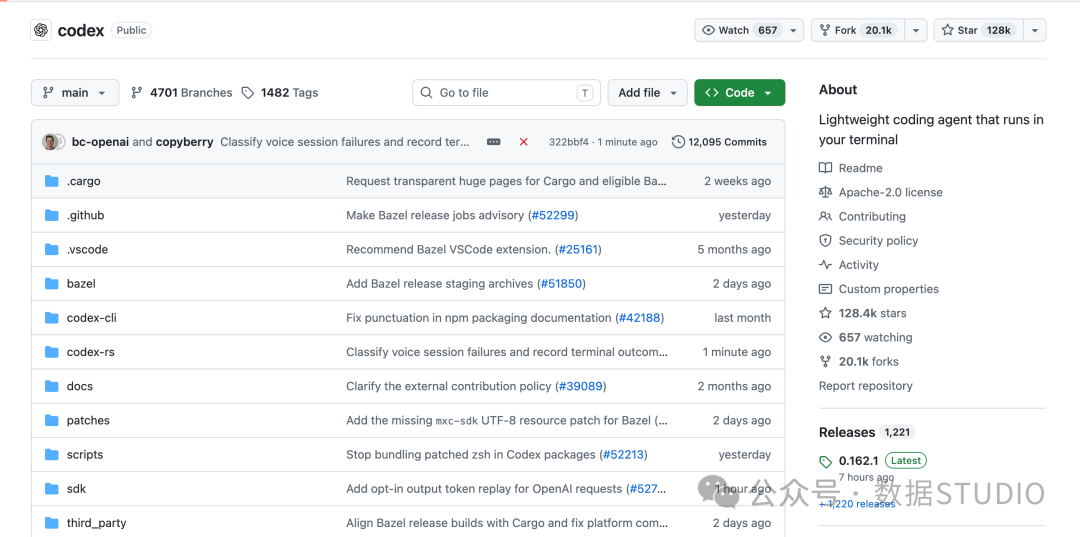
Task: View the 128.4k stars link
Action: (873, 313)
